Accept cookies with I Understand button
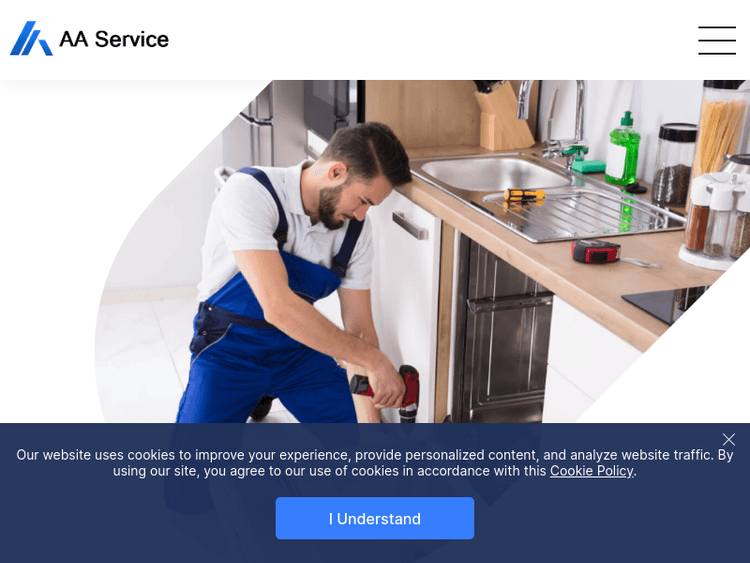 [x=375, y=518]
